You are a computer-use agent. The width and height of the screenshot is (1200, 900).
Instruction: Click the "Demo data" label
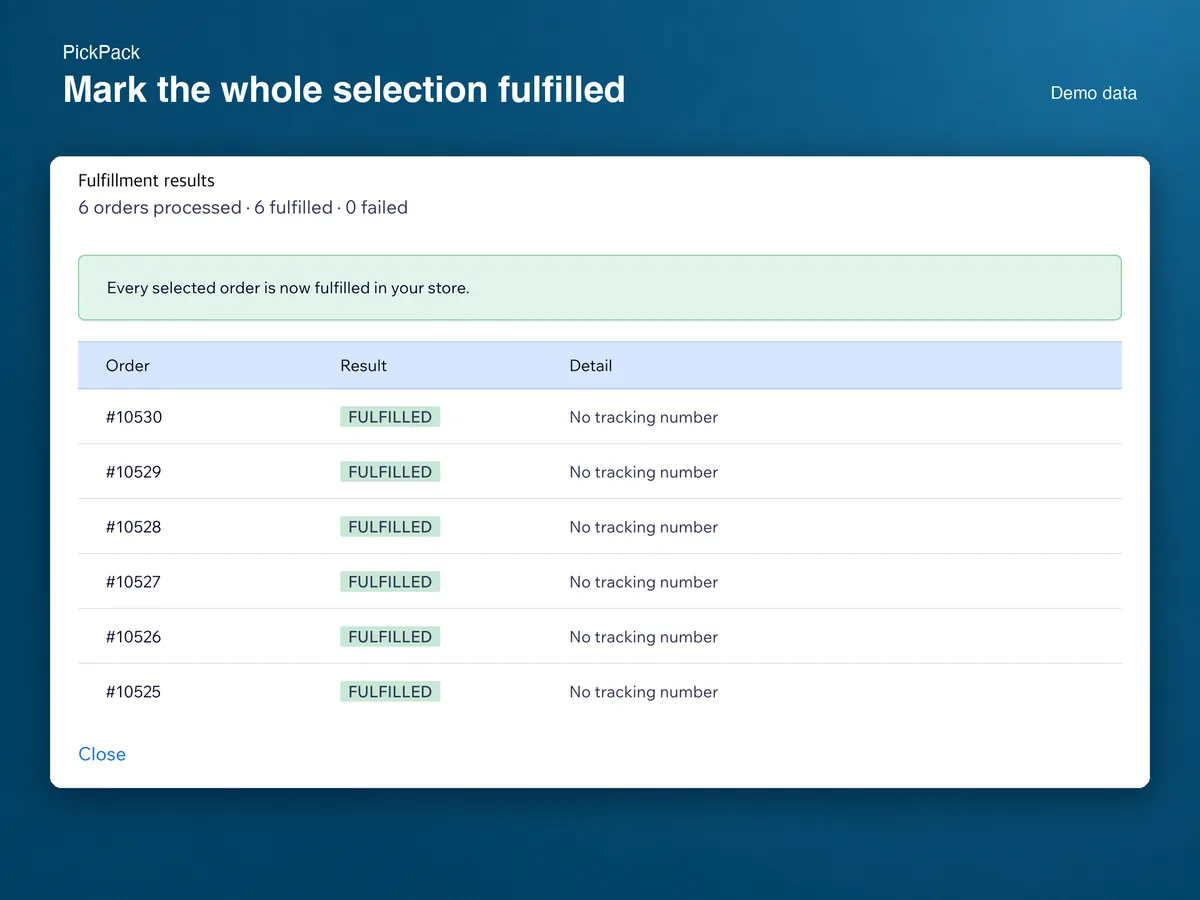click(x=1094, y=93)
